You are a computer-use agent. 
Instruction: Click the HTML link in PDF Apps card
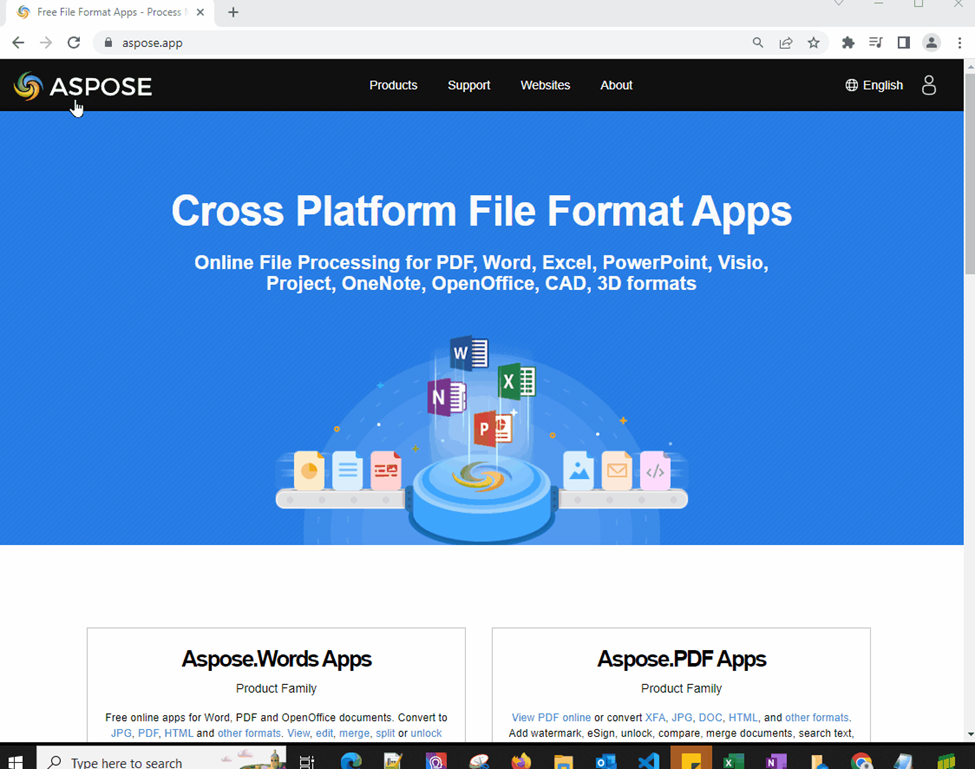click(743, 717)
